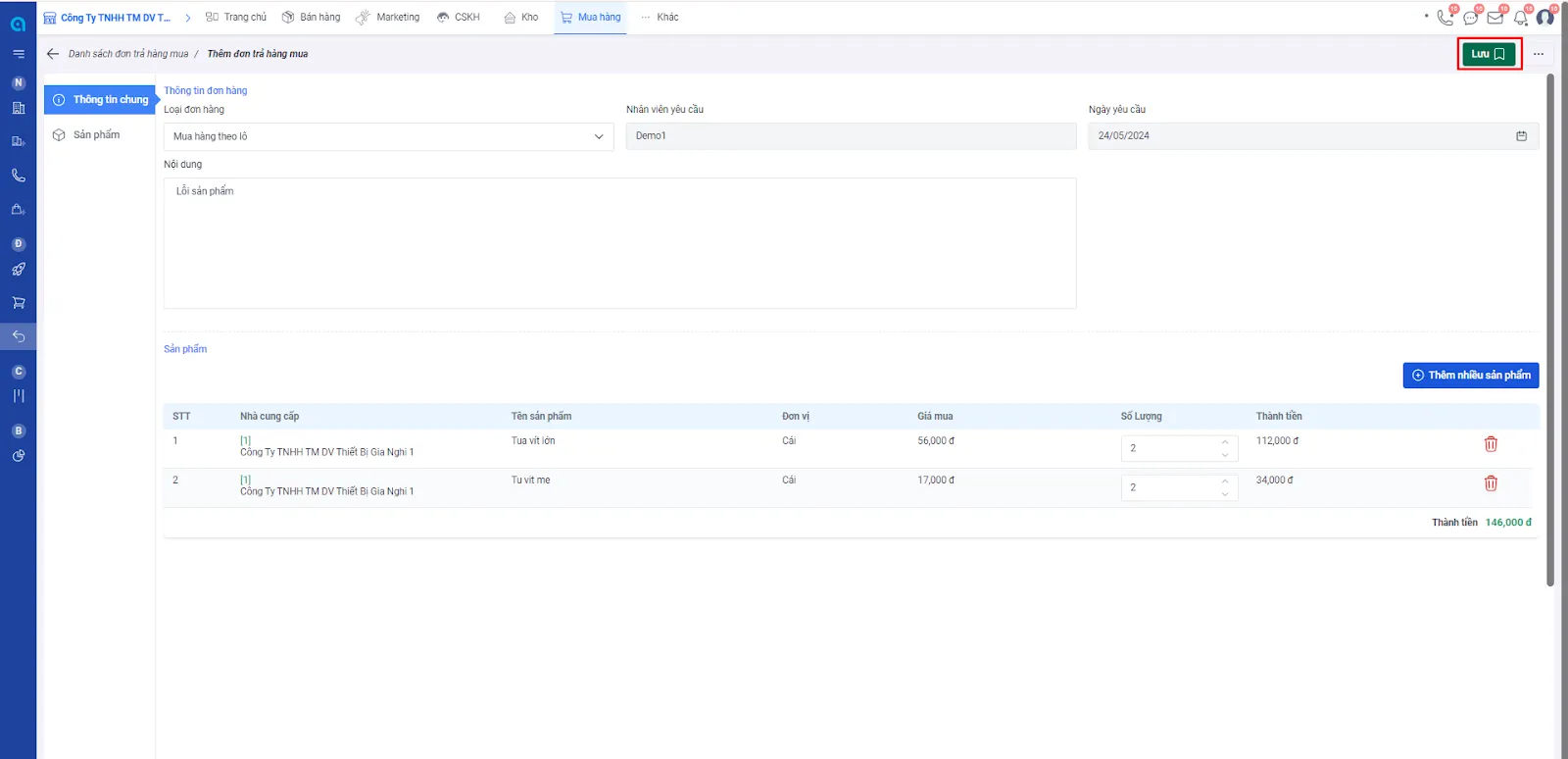
Task: Click the B badge in sidebar
Action: 18,431
